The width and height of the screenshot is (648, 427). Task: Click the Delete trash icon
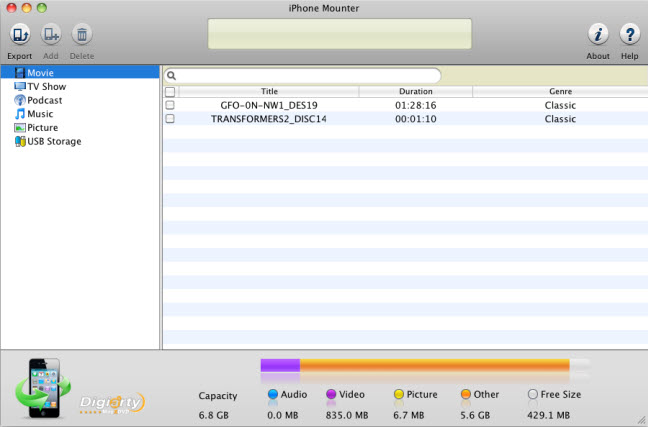coord(82,34)
